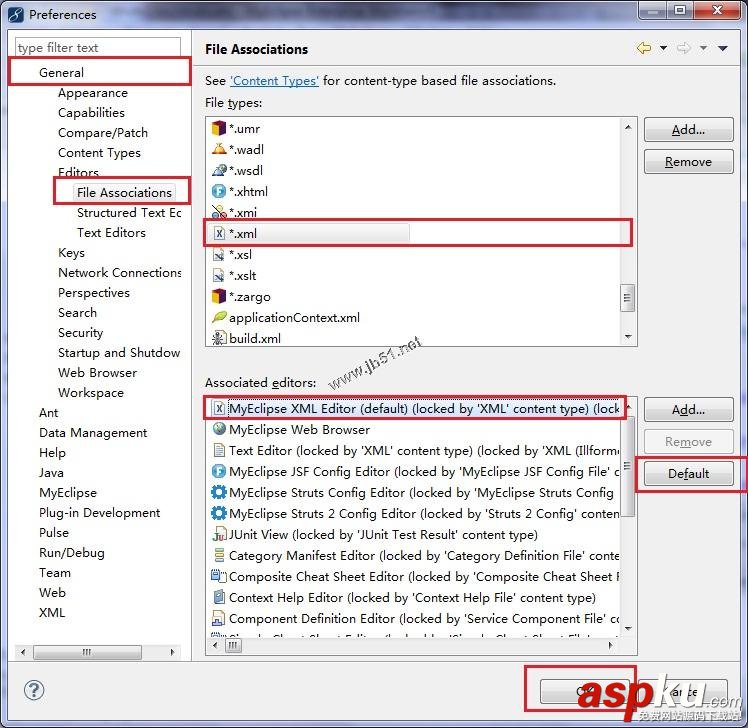Click the Text Editor document icon
Viewport: 748px width, 728px height.
[218, 450]
